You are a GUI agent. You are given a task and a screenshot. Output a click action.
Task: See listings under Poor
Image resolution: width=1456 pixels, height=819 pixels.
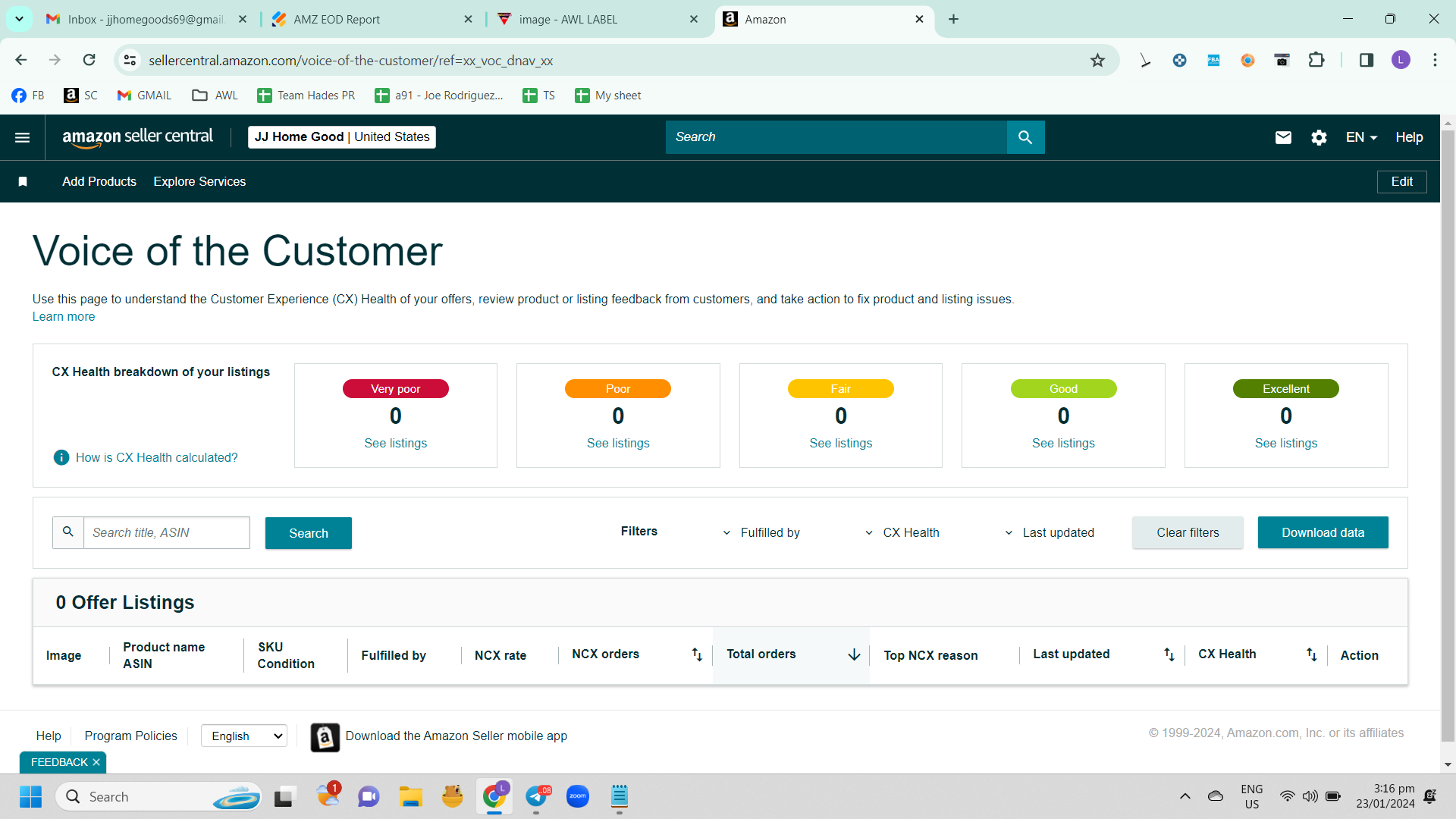click(x=618, y=444)
